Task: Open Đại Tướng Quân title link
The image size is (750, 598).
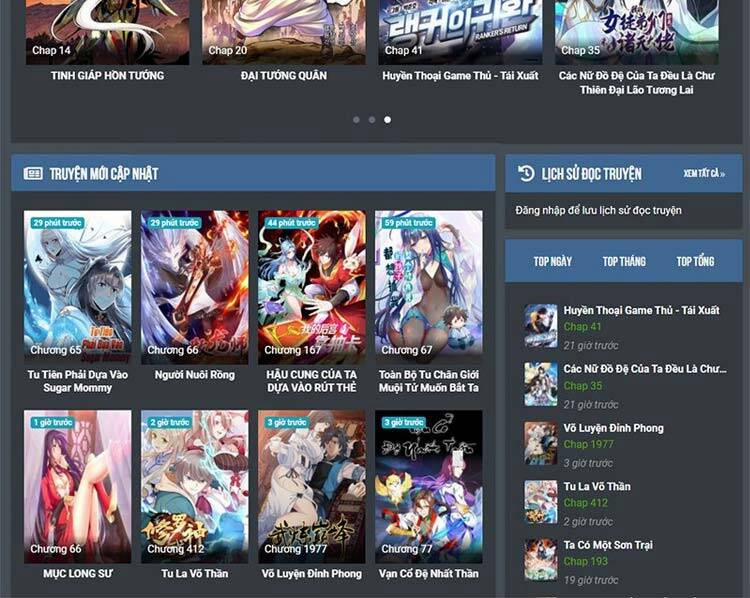Action: point(284,76)
